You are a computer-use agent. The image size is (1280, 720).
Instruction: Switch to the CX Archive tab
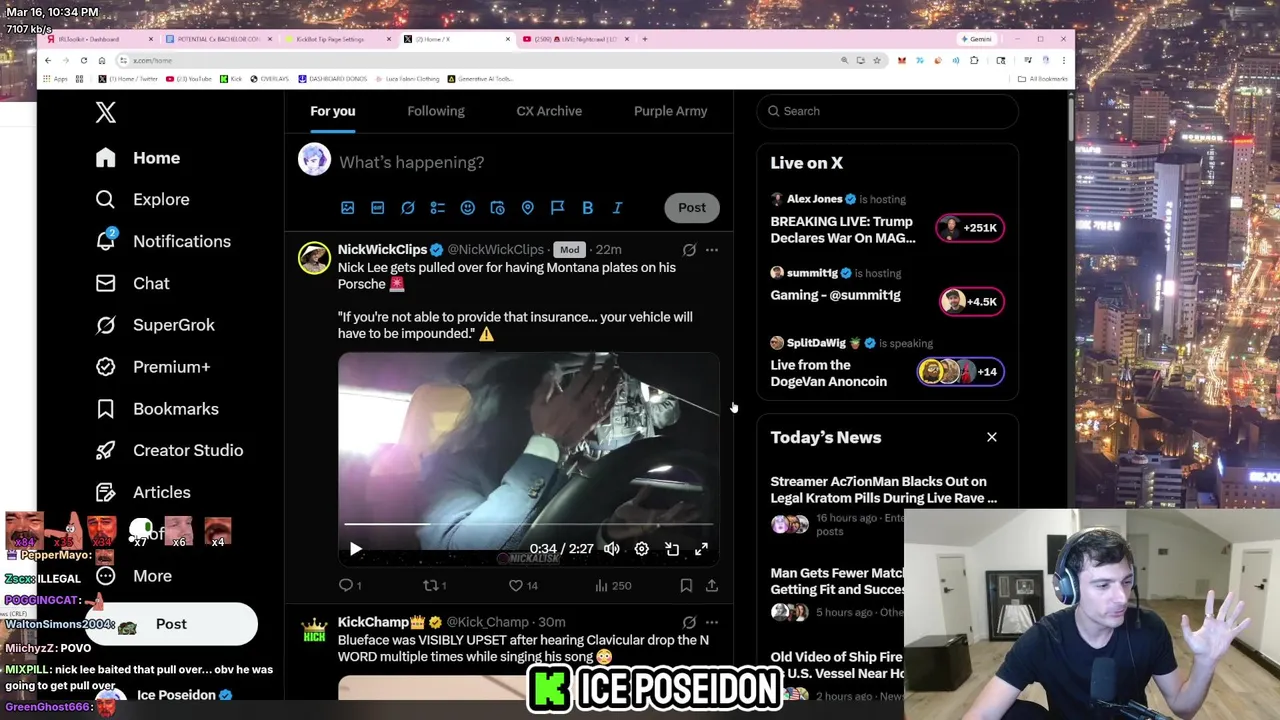point(549,111)
